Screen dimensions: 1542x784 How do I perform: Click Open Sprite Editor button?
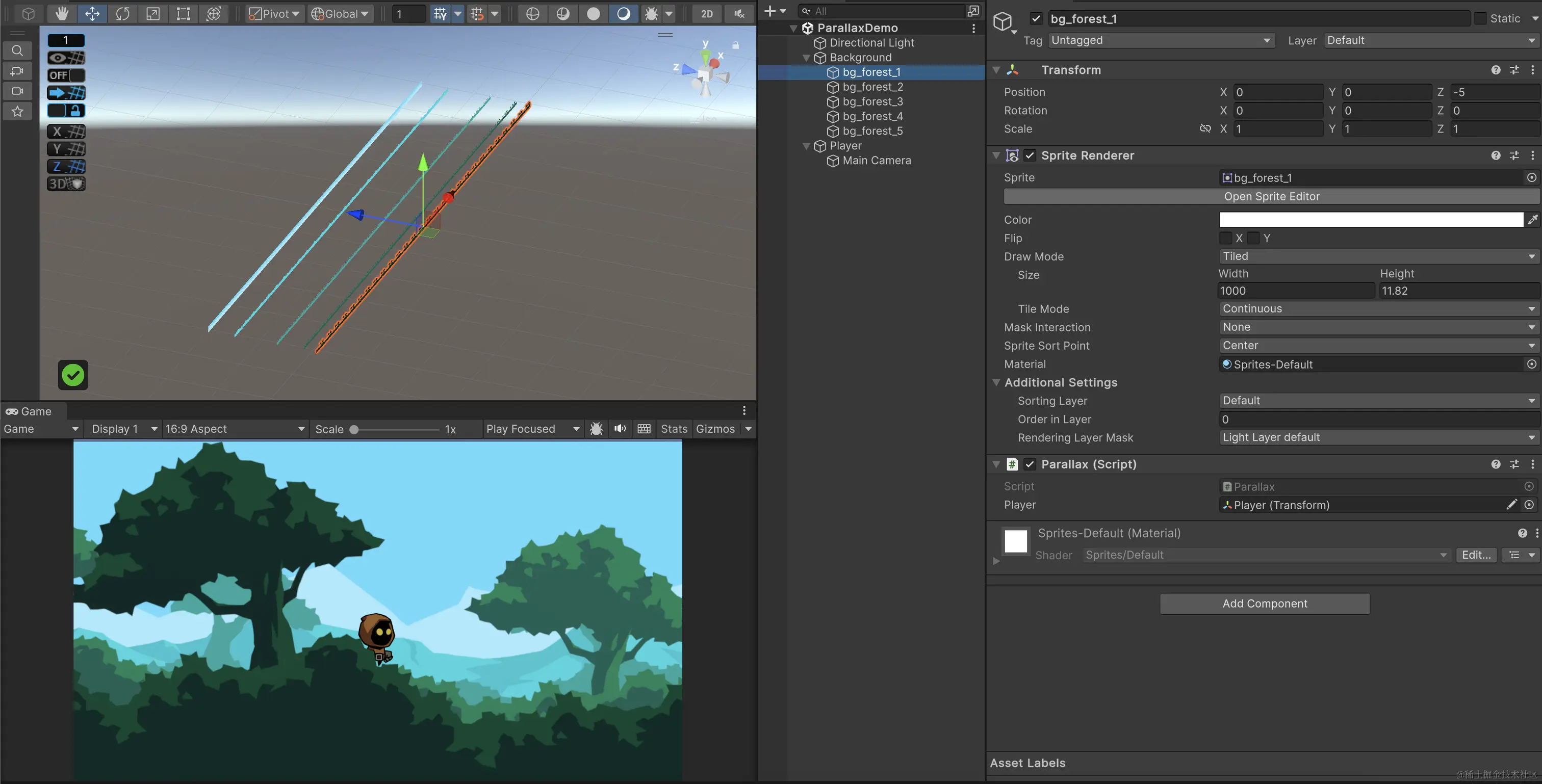point(1271,196)
